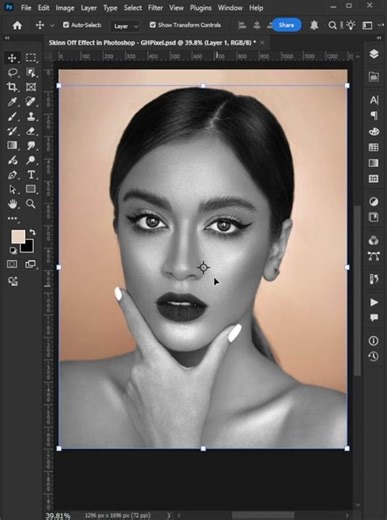Select the Smudge tool
Screen dimensions: 387x520
[31, 145]
